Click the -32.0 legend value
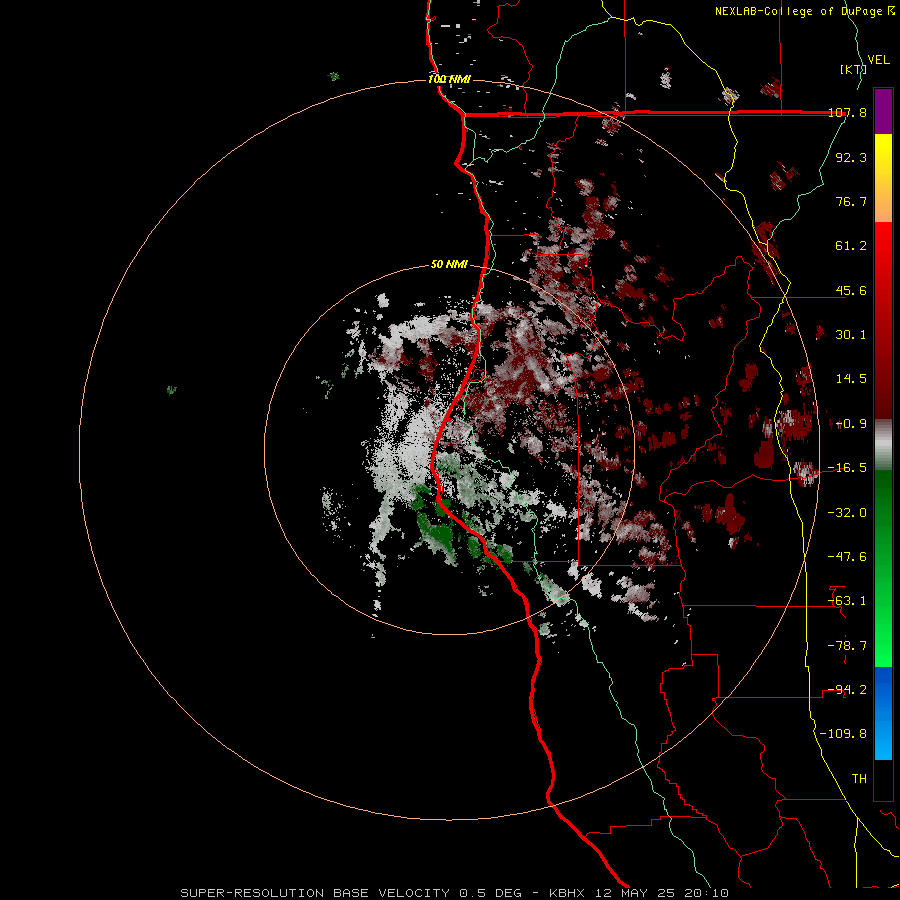 pos(847,512)
